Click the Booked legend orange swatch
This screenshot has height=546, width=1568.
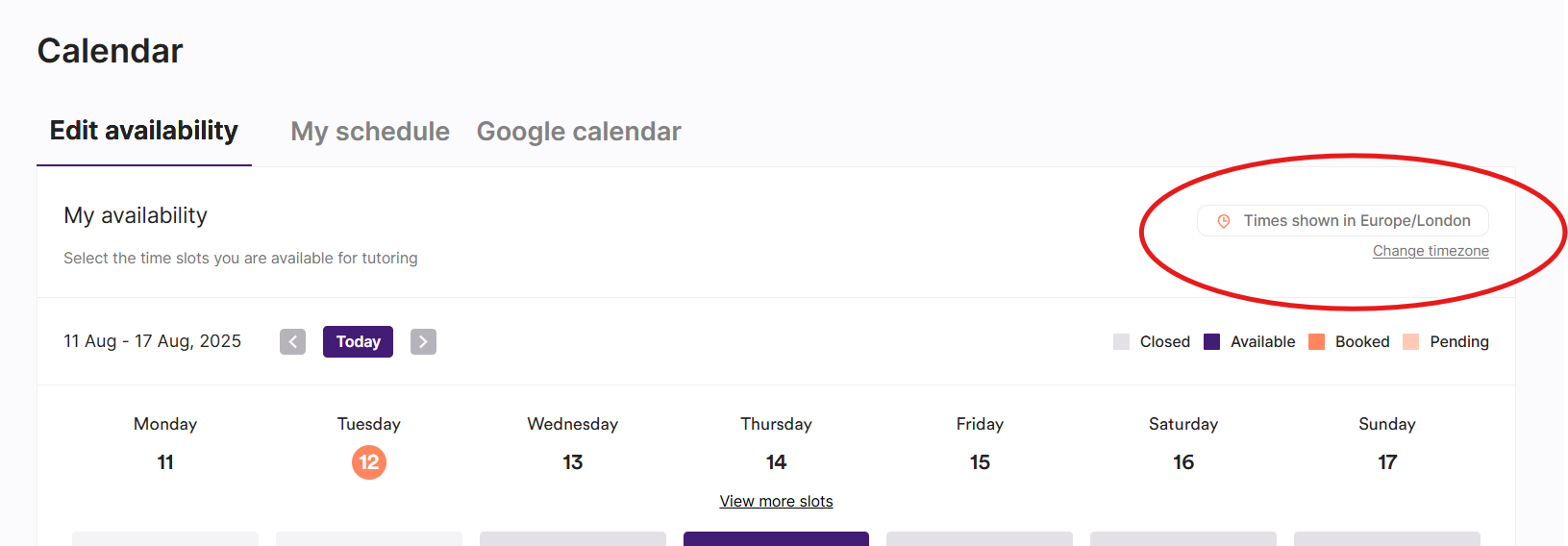coord(1316,341)
